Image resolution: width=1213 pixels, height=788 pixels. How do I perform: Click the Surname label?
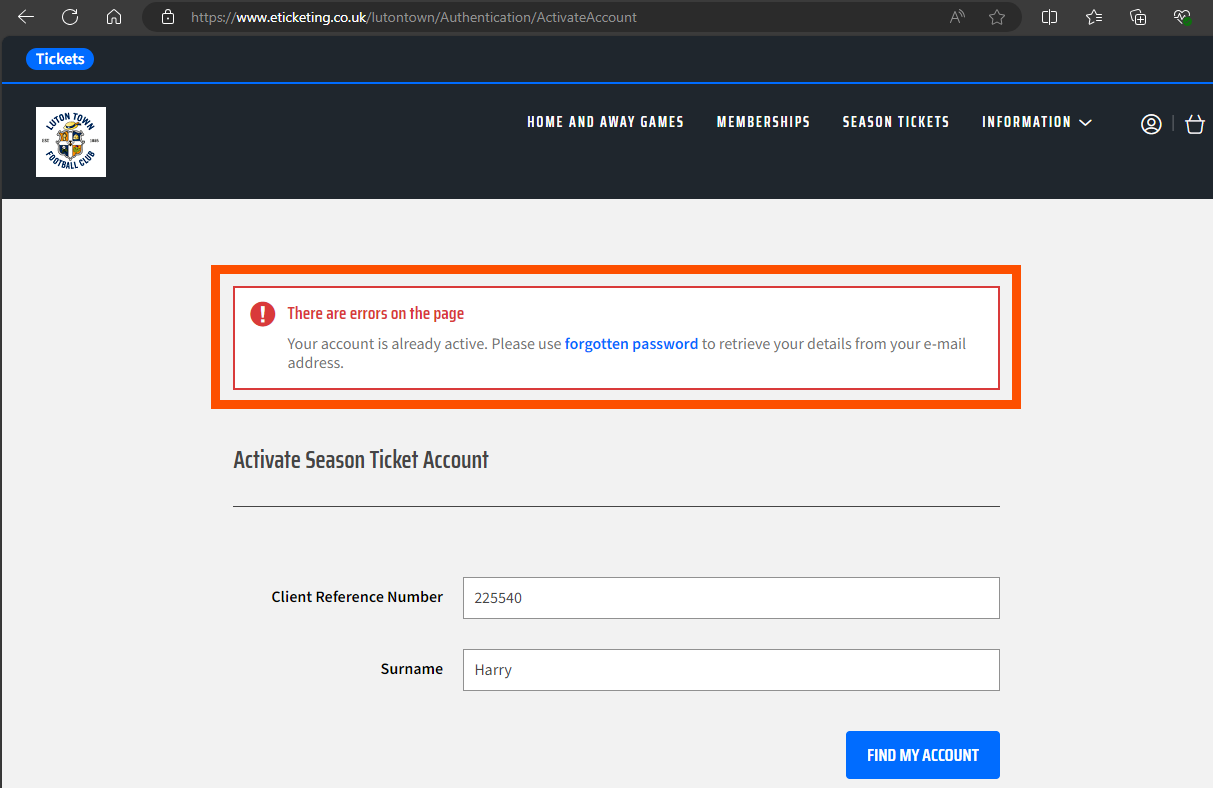coord(411,669)
